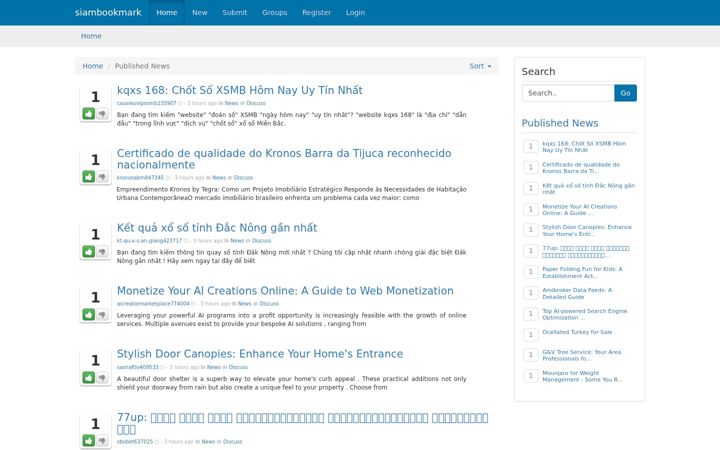Open sidebar link G&V Tree Service
The image size is (720, 450).
coord(581,355)
